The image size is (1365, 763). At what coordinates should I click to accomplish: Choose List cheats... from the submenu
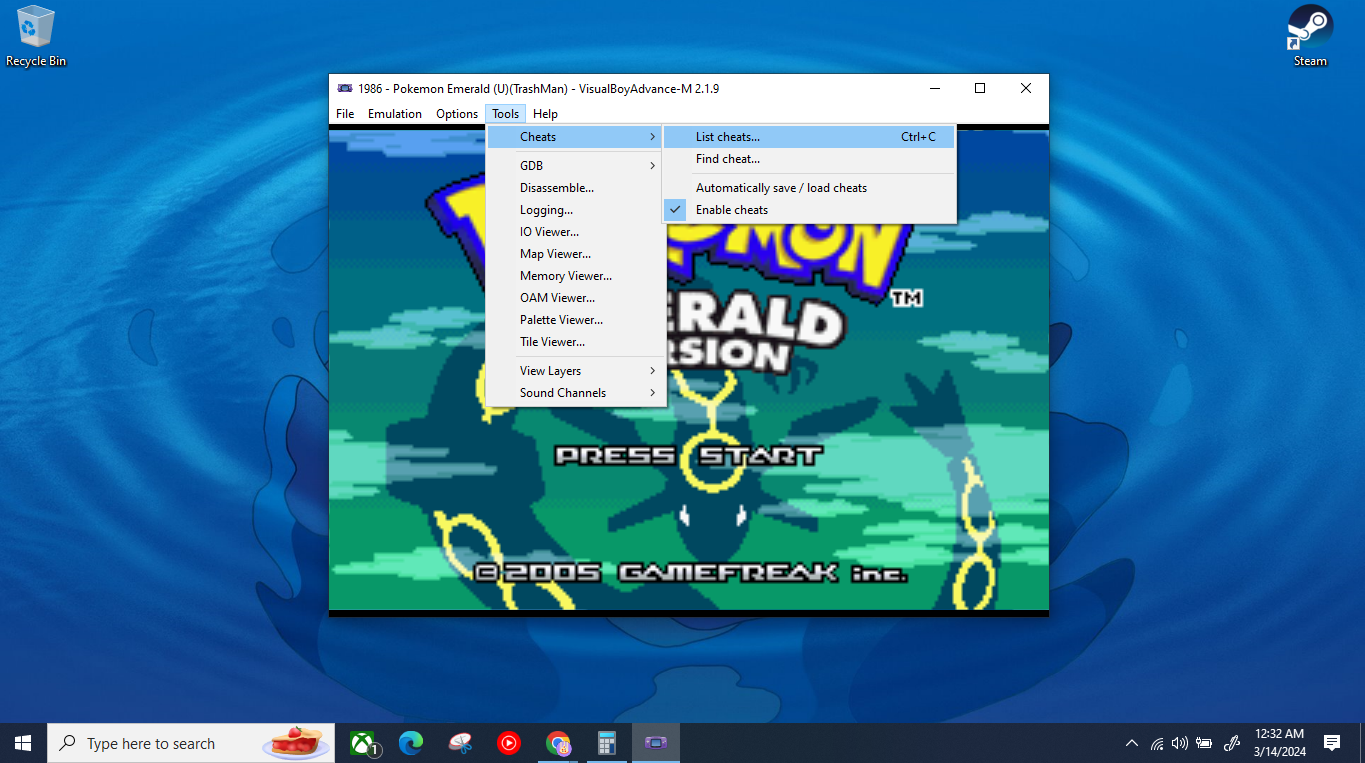[x=809, y=137]
